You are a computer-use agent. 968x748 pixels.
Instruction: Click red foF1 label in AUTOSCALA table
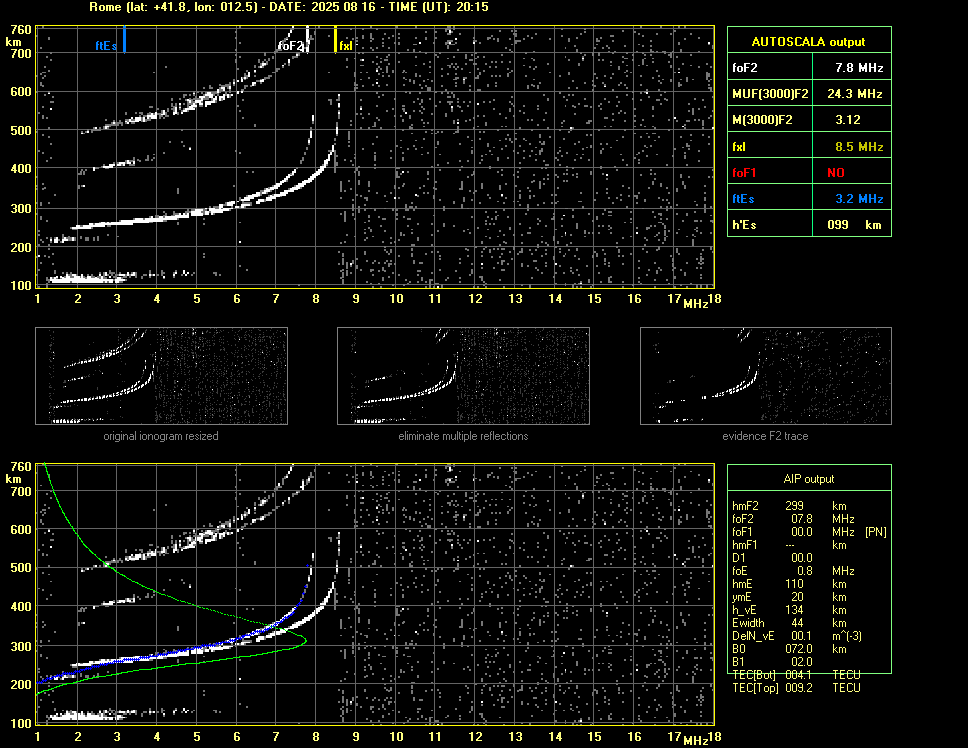point(744,172)
